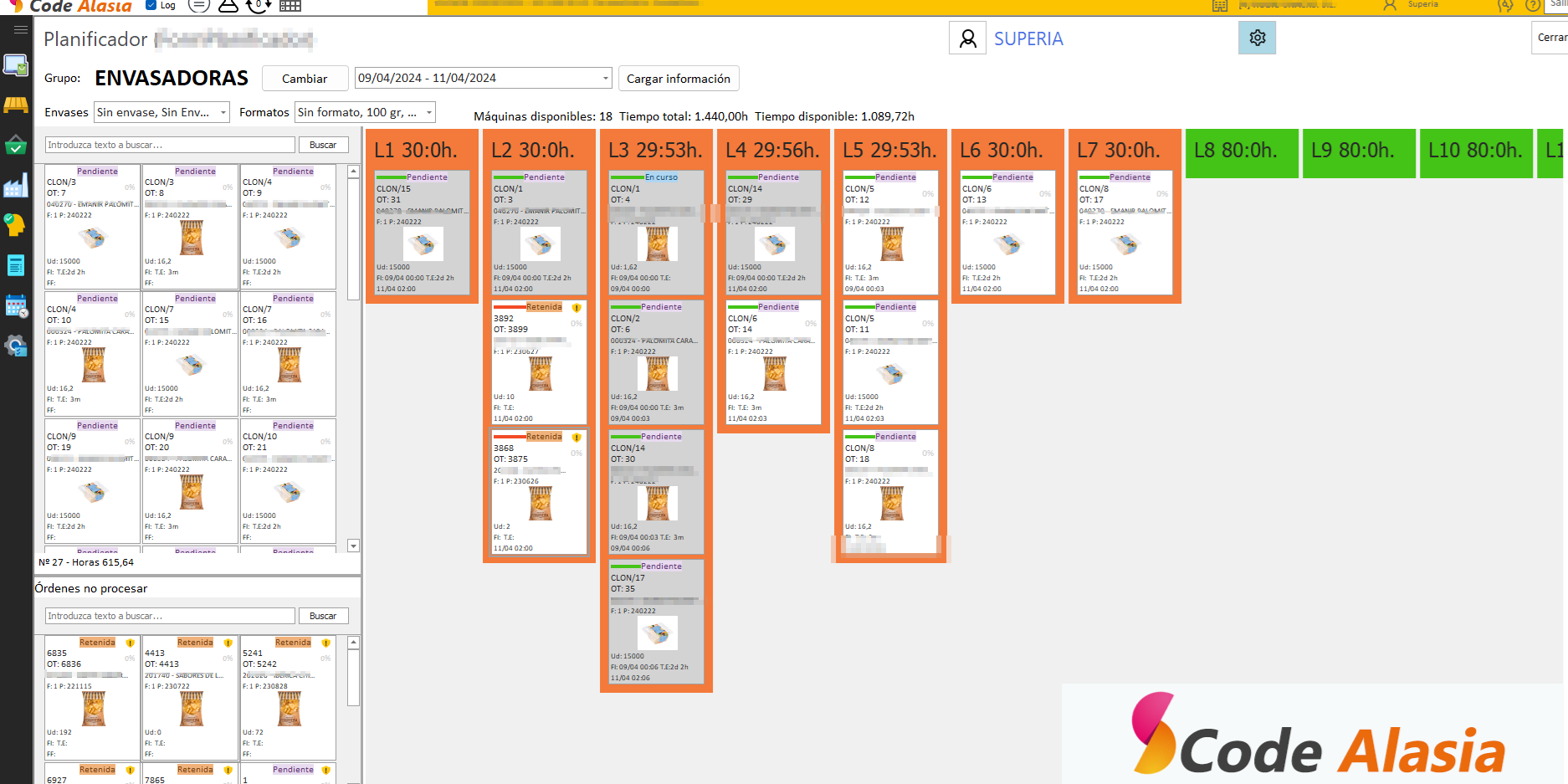This screenshot has height=784, width=1568.
Task: Open planner settings with the gear icon
Action: point(1257,38)
